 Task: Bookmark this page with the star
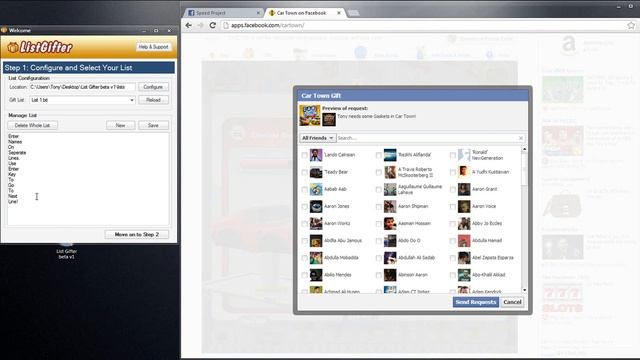[631, 25]
